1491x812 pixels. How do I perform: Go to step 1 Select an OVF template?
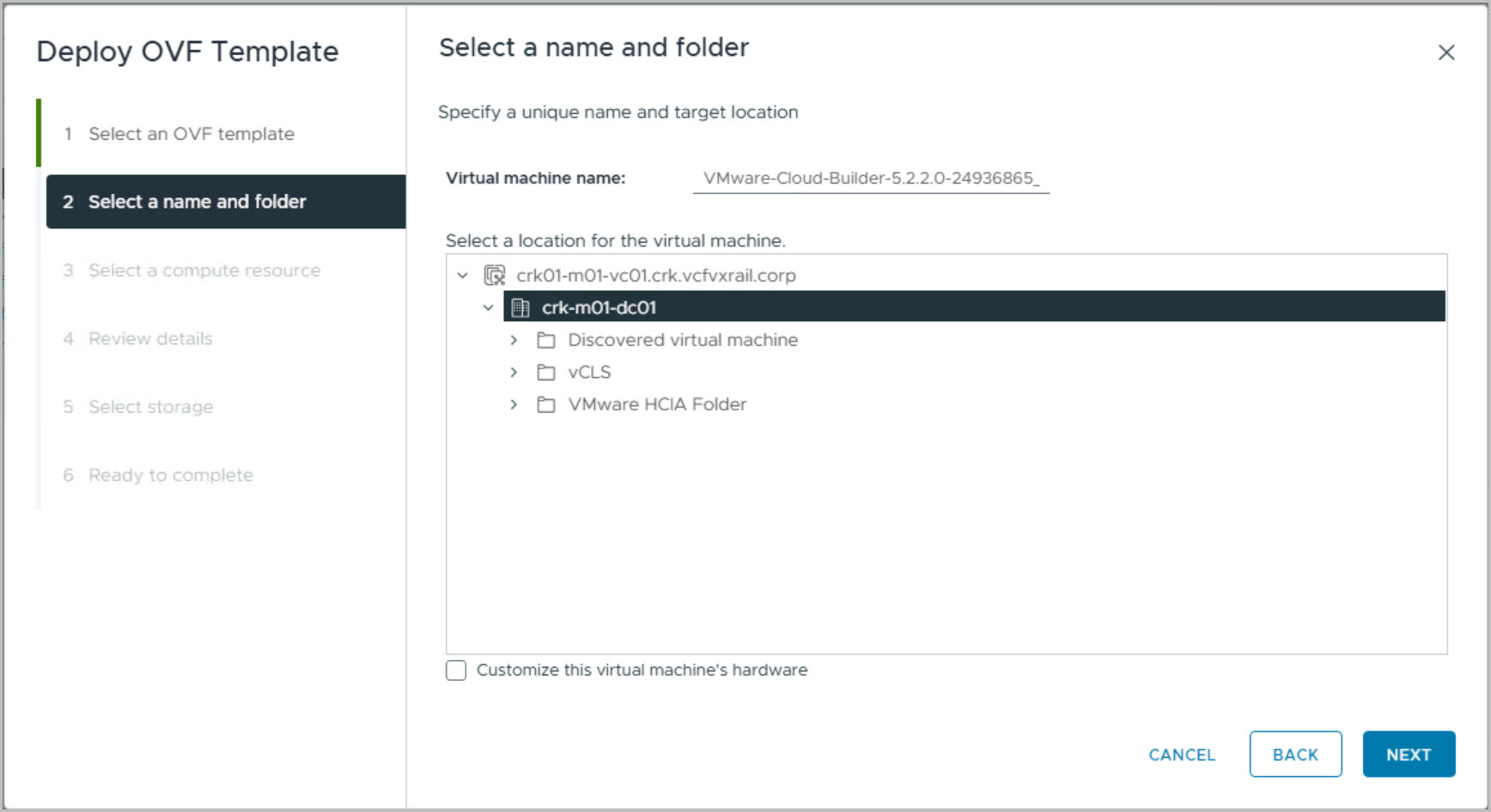[x=191, y=134]
